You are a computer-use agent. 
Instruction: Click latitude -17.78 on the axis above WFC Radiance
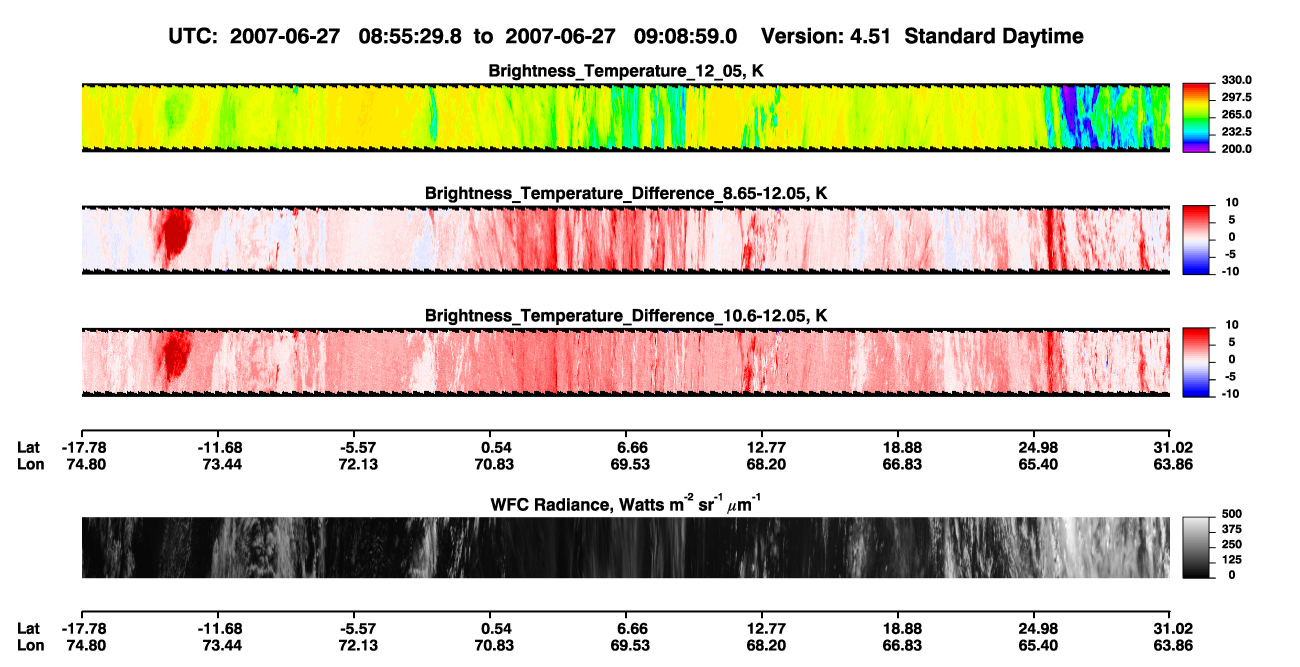point(82,447)
